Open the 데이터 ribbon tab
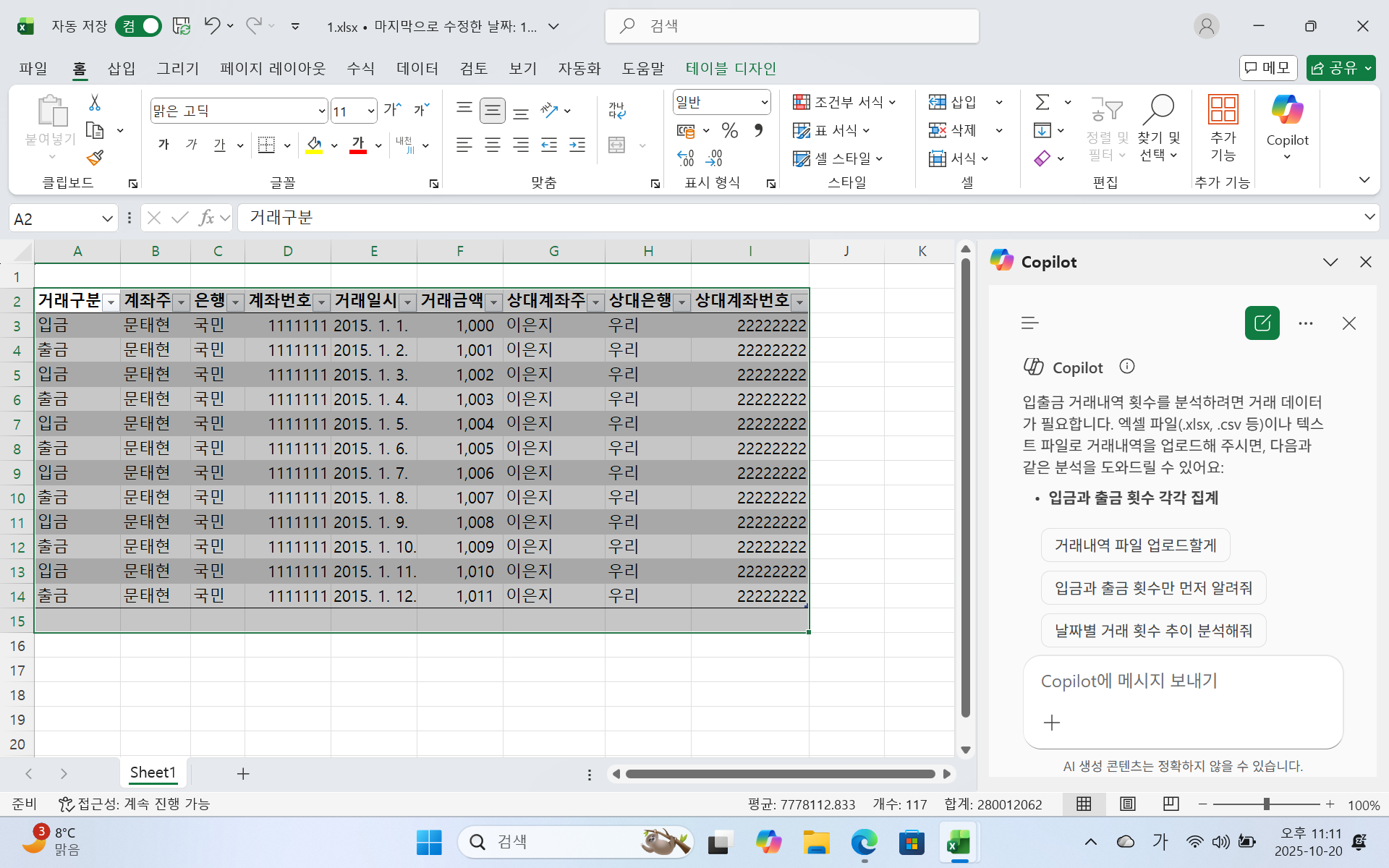1389x868 pixels. pyautogui.click(x=417, y=68)
